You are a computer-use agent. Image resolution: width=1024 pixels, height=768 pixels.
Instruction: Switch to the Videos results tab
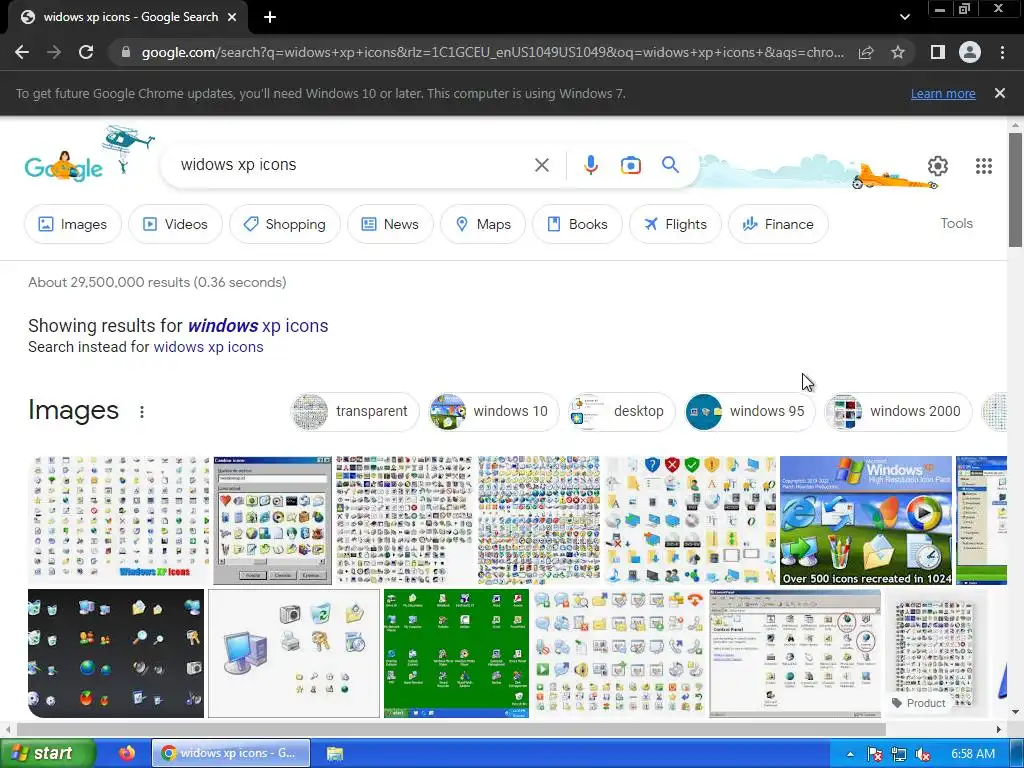[x=175, y=224]
